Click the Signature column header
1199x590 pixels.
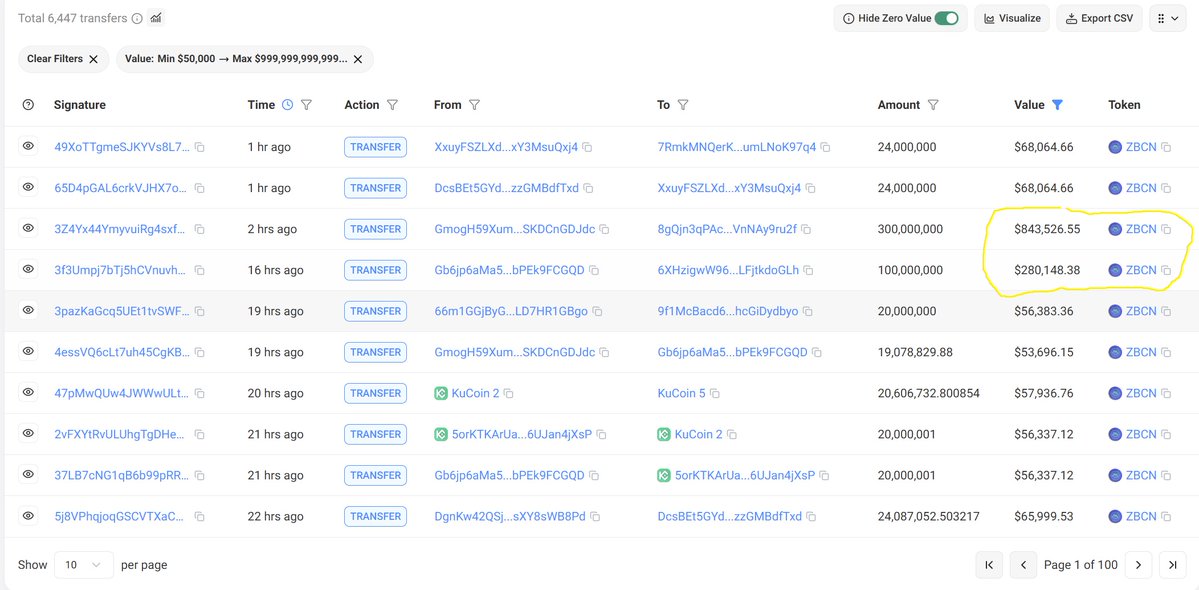[80, 105]
